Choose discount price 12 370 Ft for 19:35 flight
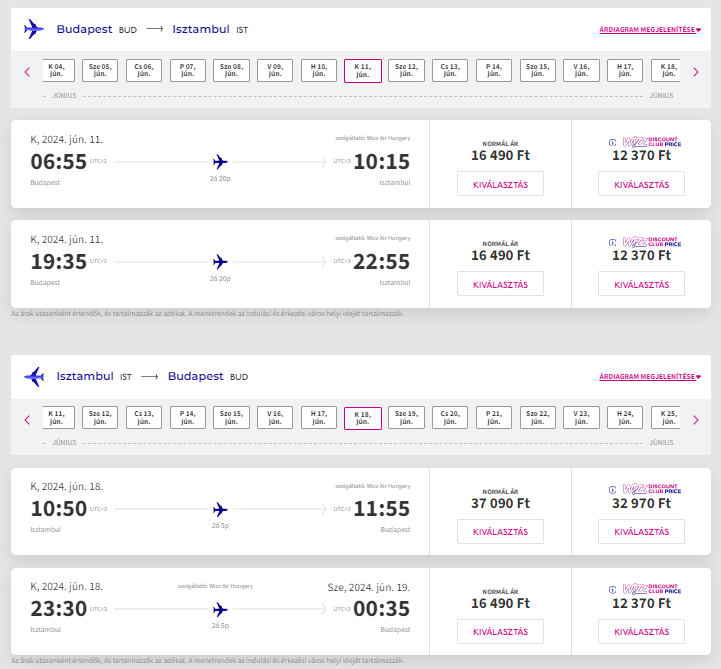 click(x=641, y=284)
